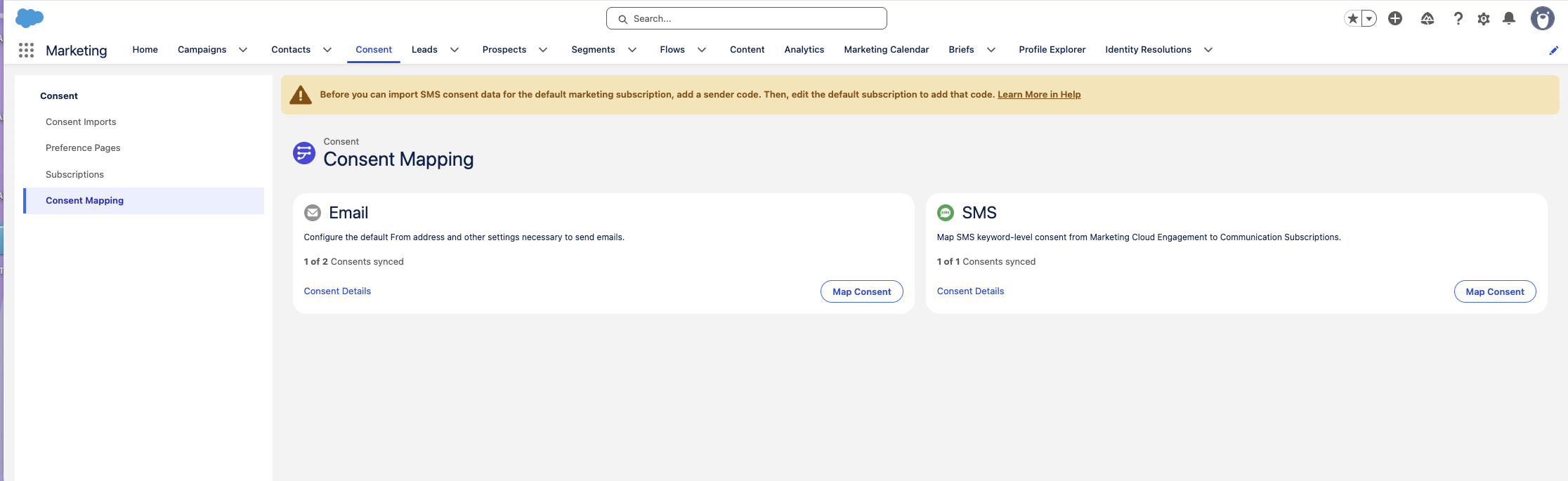Click the green SMS icon

click(x=946, y=213)
